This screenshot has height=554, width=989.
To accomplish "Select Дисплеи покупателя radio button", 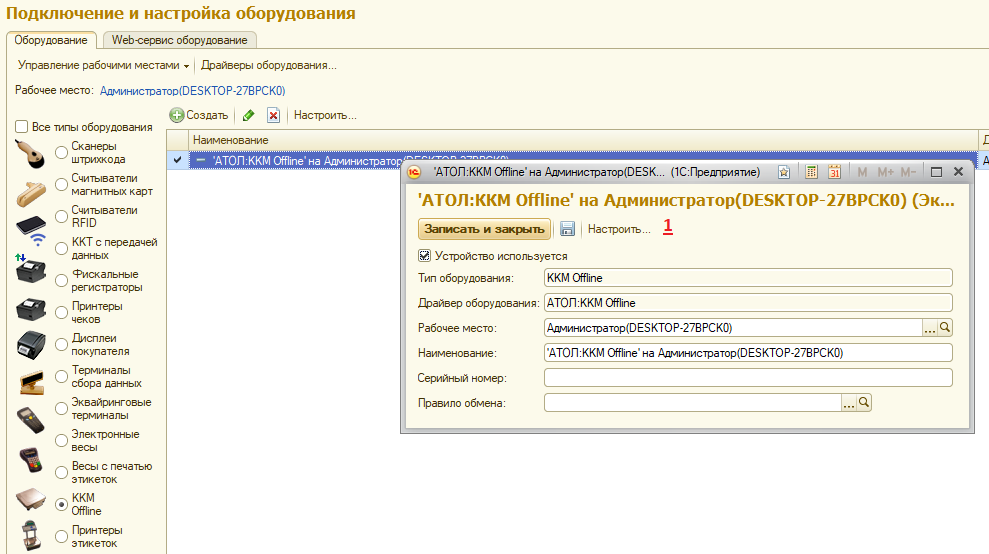I will [x=61, y=345].
